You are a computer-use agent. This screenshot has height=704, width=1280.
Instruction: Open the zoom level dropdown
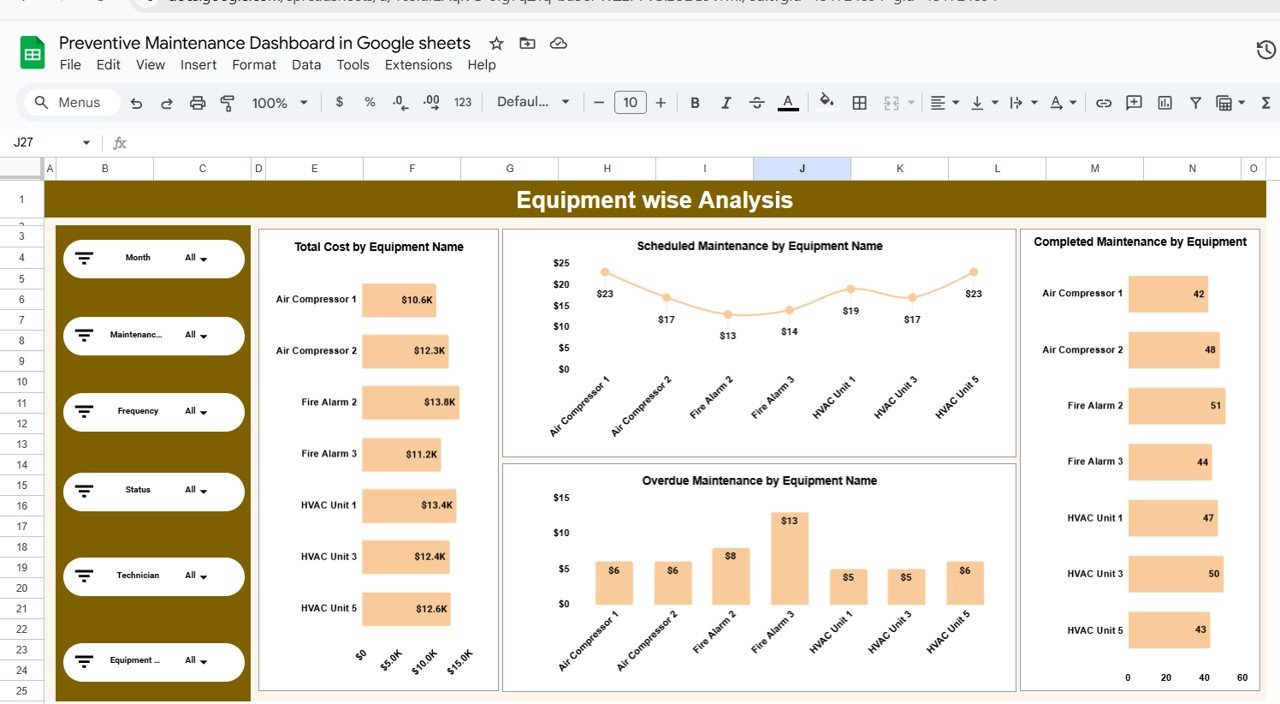coord(279,102)
